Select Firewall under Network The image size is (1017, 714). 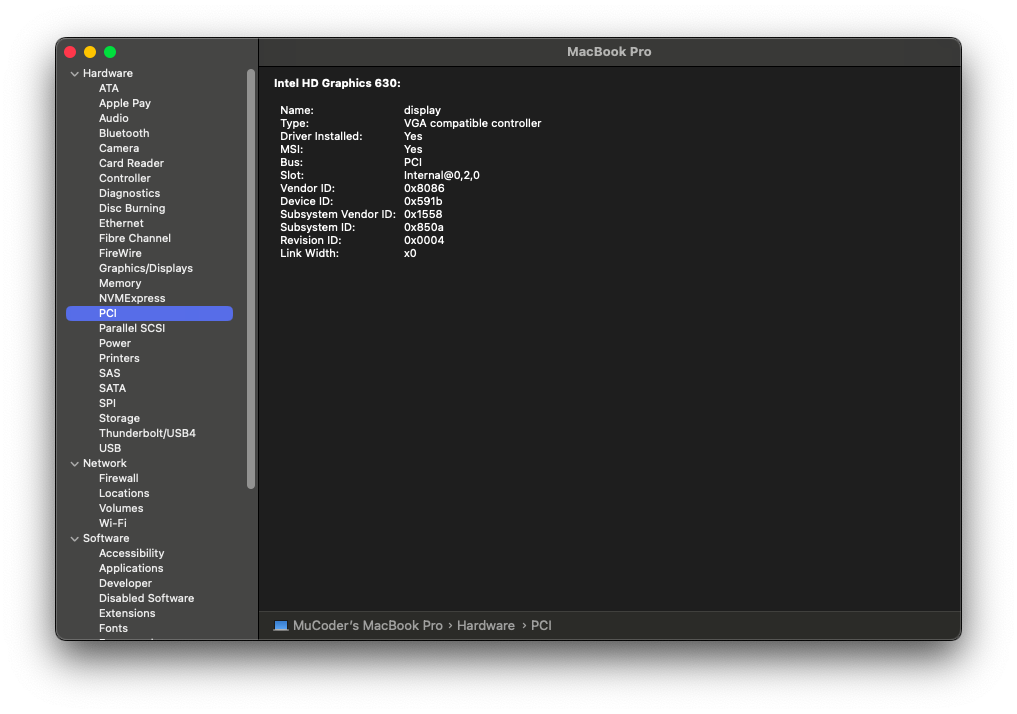pyautogui.click(x=118, y=478)
